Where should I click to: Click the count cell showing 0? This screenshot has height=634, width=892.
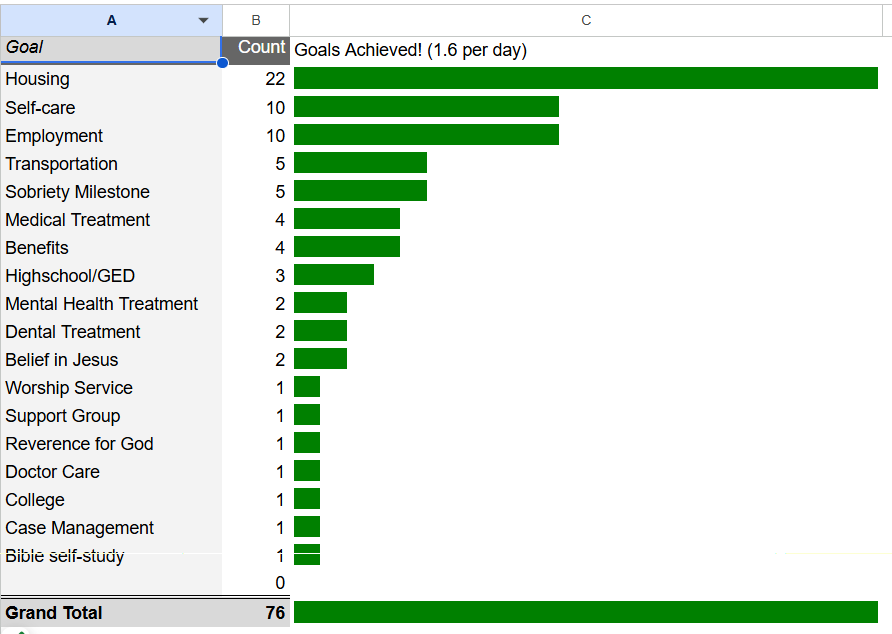click(256, 583)
